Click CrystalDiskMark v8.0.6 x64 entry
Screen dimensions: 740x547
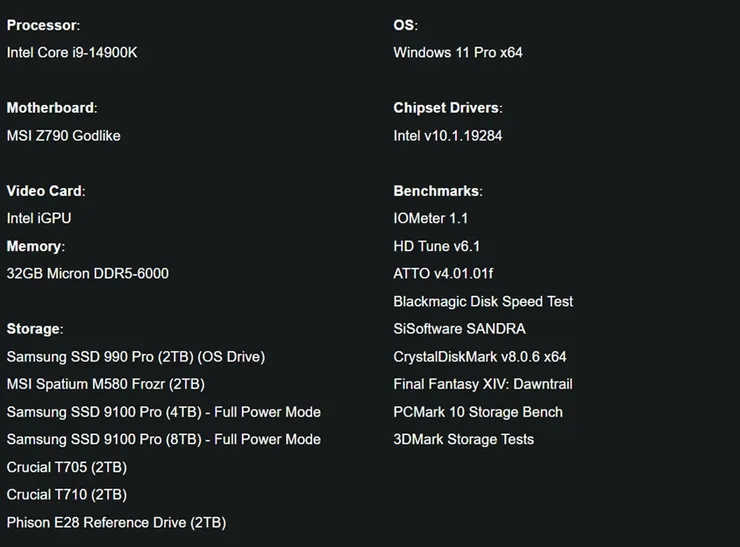point(480,357)
